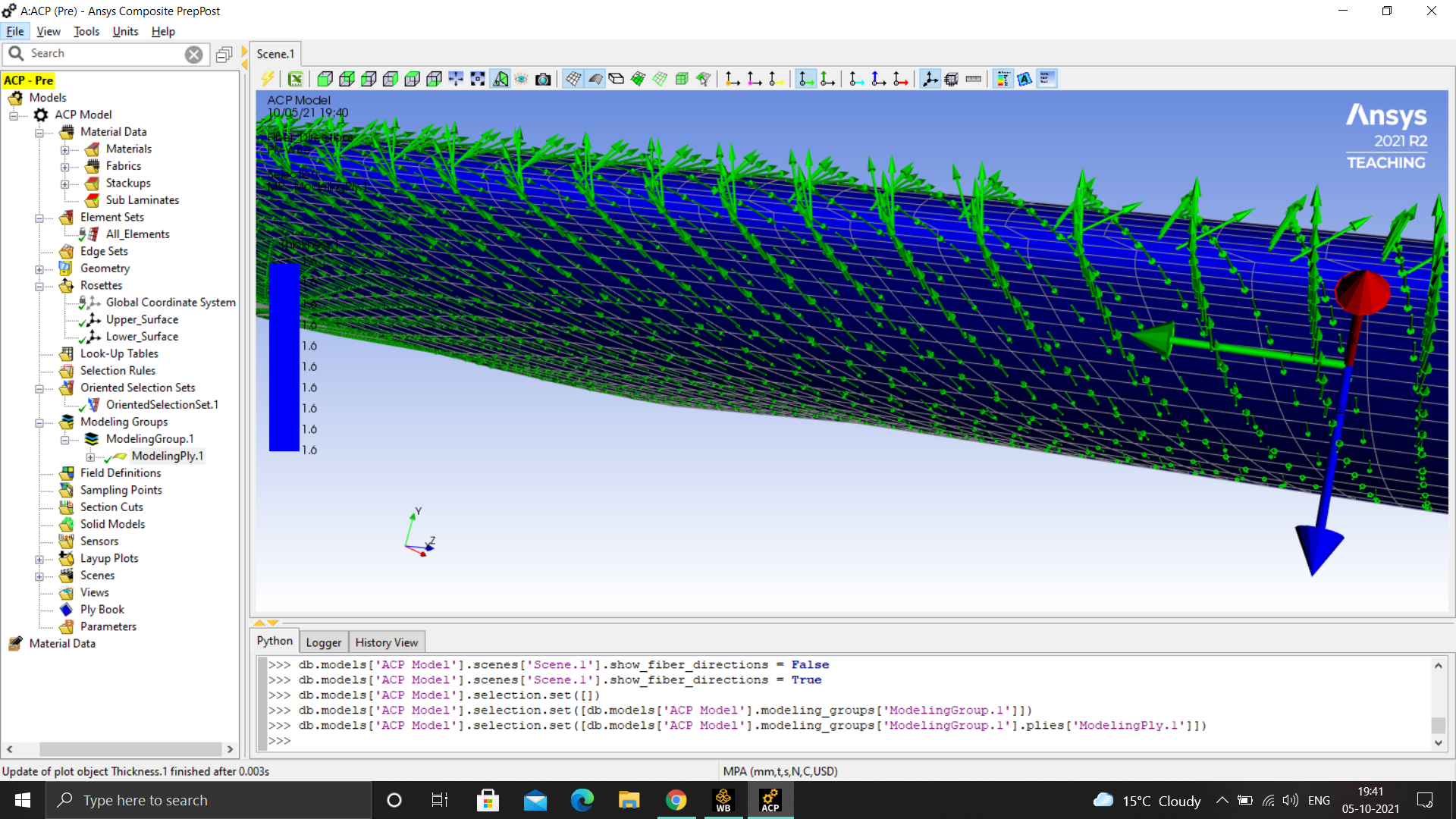The image size is (1456, 819).
Task: Click the blue thickness legend color bar
Action: pyautogui.click(x=284, y=357)
